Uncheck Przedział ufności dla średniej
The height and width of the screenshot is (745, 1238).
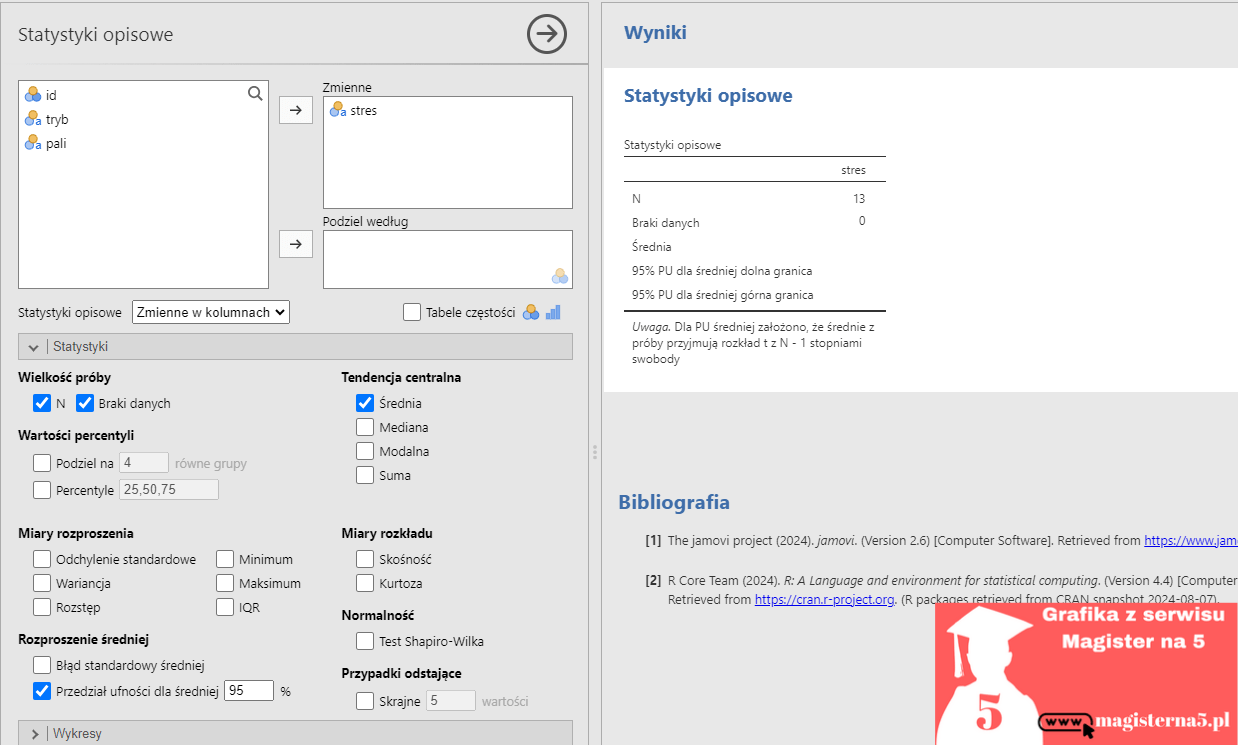pyautogui.click(x=42, y=690)
